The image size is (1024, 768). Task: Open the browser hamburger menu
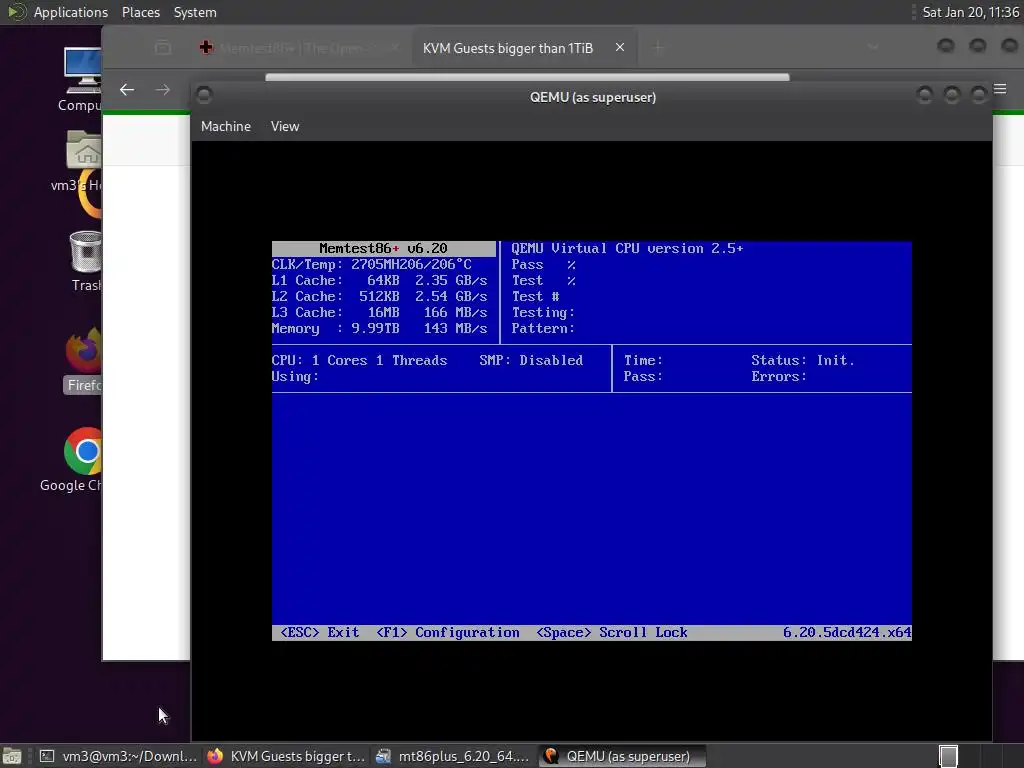[1000, 89]
